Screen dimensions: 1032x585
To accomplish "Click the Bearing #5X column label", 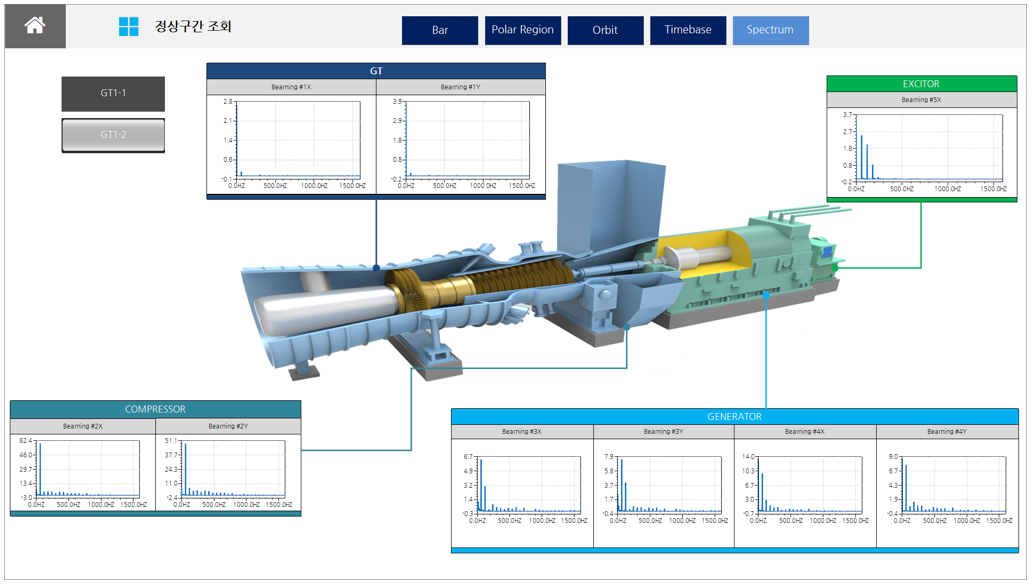I will (921, 100).
